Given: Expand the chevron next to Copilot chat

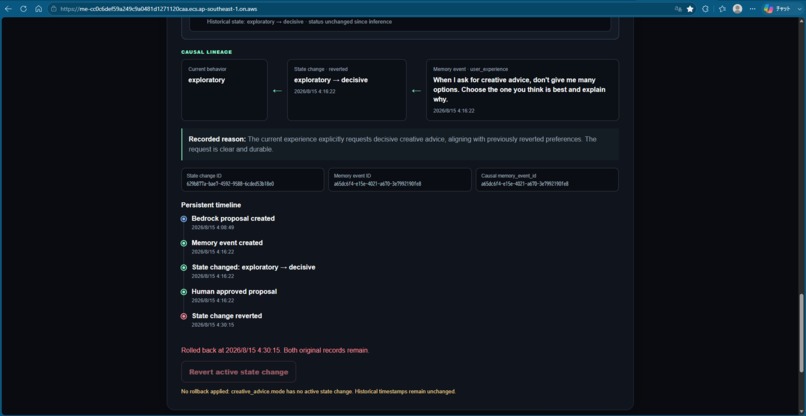Looking at the screenshot, I should click(798, 9).
